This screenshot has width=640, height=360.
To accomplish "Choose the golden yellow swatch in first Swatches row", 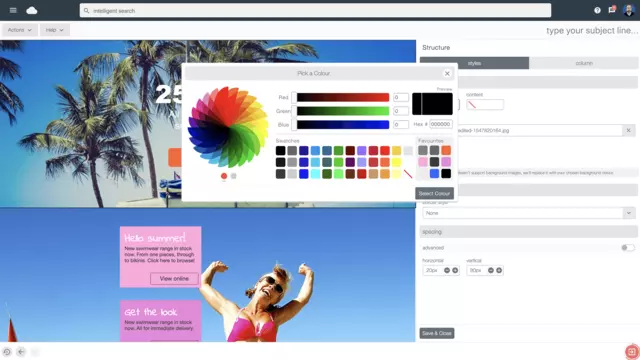I will click(396, 150).
